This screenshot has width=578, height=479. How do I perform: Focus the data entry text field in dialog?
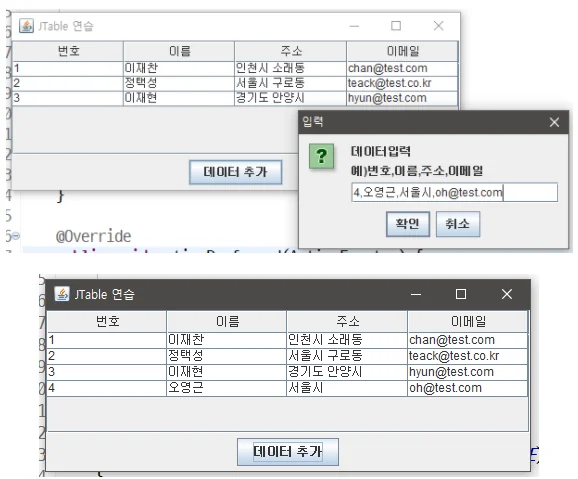(455, 192)
